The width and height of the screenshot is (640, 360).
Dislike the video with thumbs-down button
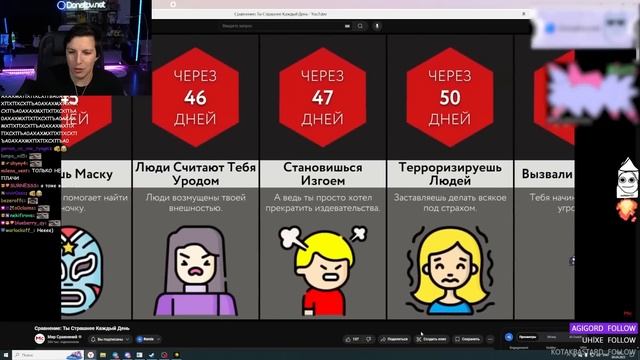[369, 339]
